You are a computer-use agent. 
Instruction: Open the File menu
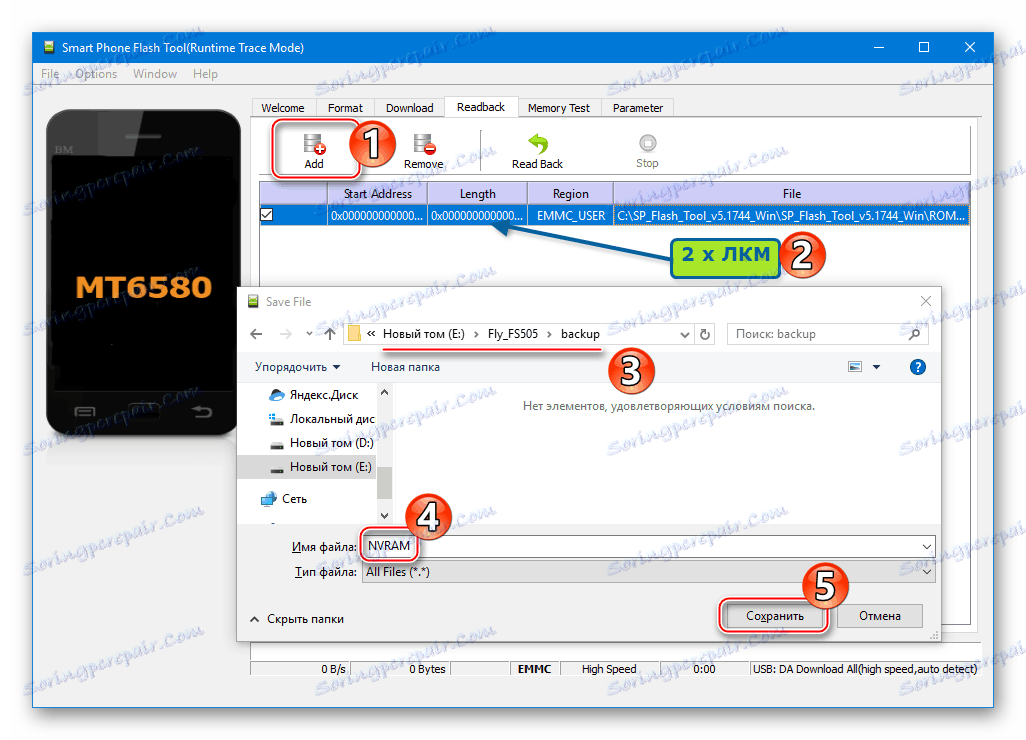(x=50, y=74)
